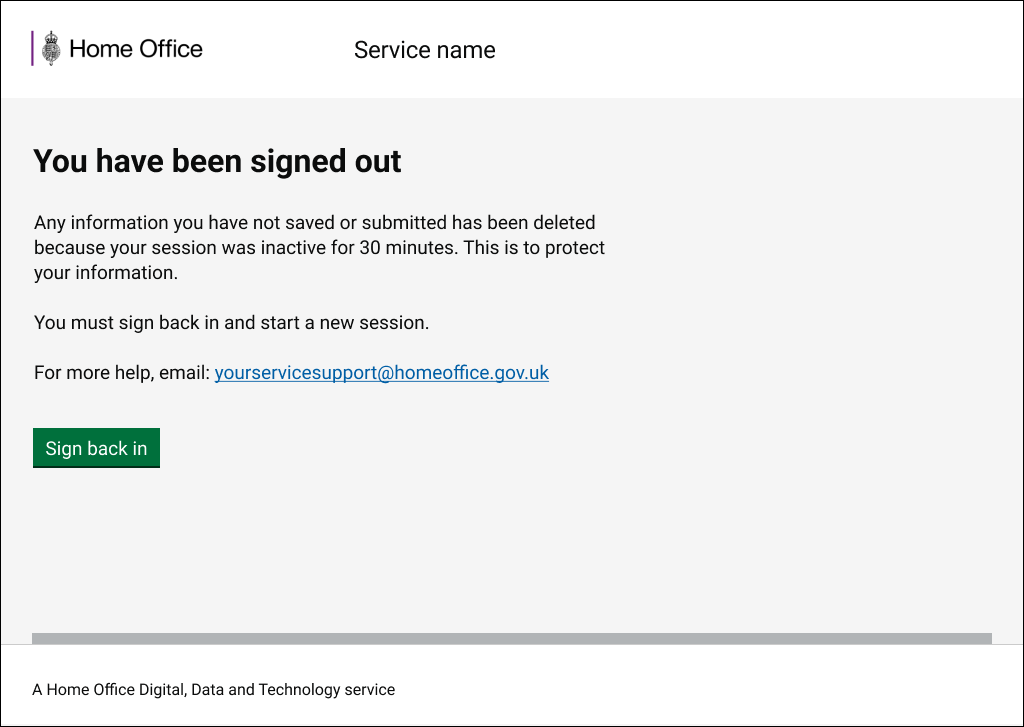Click the Home Office royal crest icon
1024x727 pixels.
click(51, 49)
